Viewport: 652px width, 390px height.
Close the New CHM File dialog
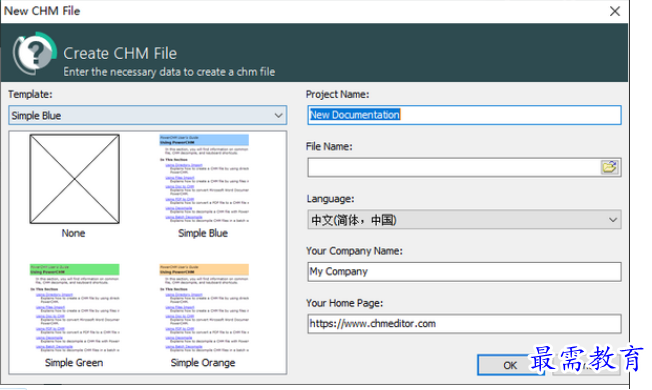(615, 11)
